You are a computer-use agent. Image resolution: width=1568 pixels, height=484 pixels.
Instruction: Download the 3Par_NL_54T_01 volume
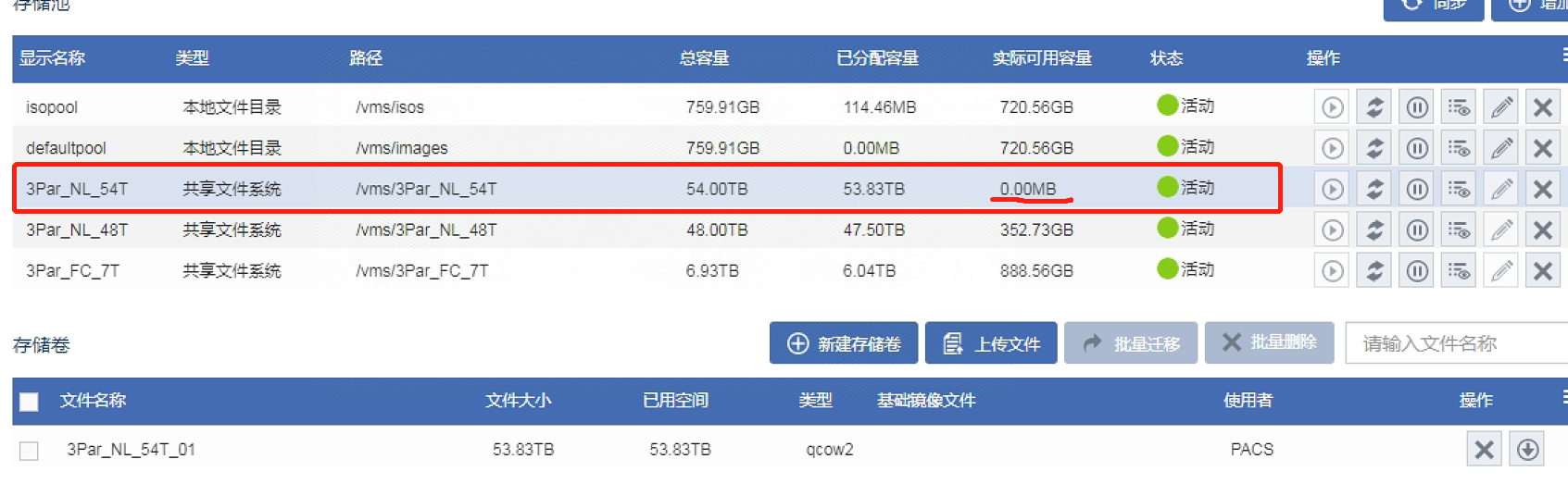pyautogui.click(x=1527, y=450)
